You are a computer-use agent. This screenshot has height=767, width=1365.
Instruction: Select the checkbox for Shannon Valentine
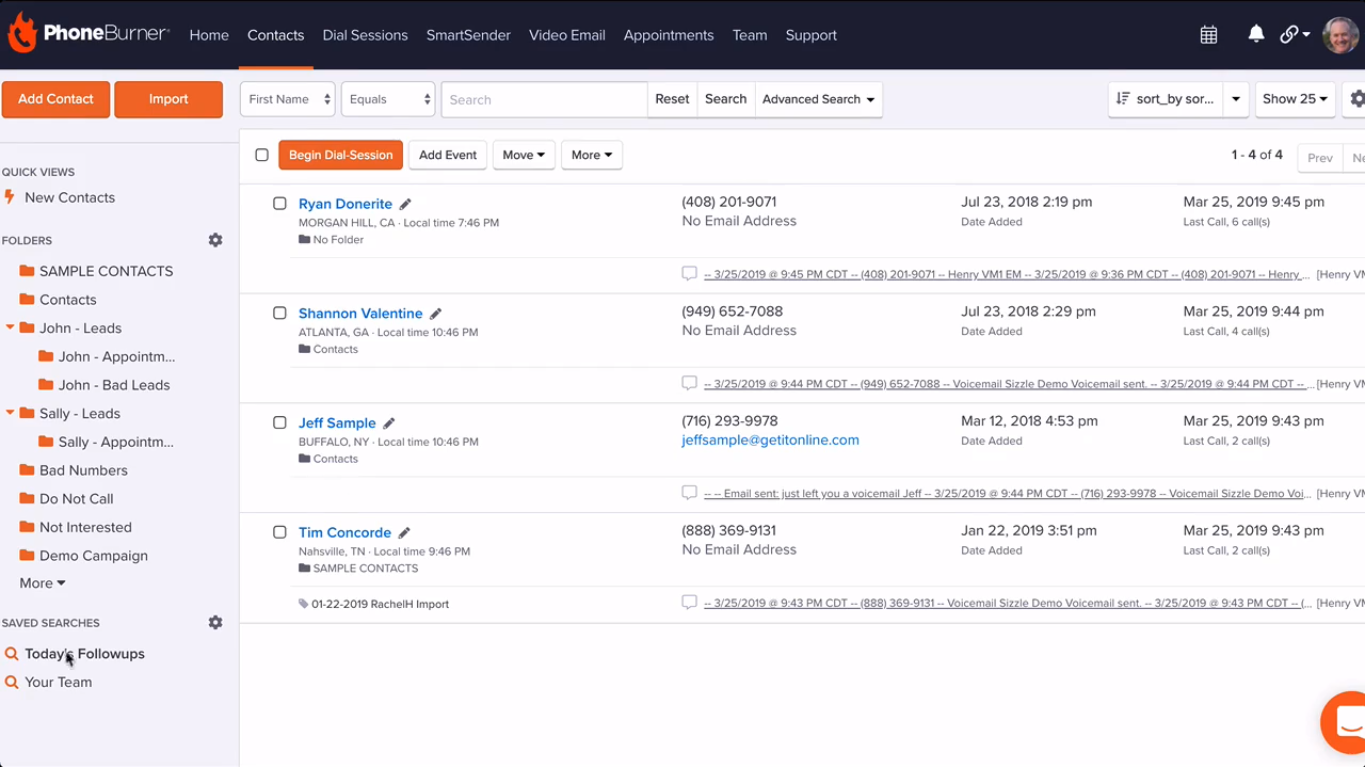click(x=280, y=313)
